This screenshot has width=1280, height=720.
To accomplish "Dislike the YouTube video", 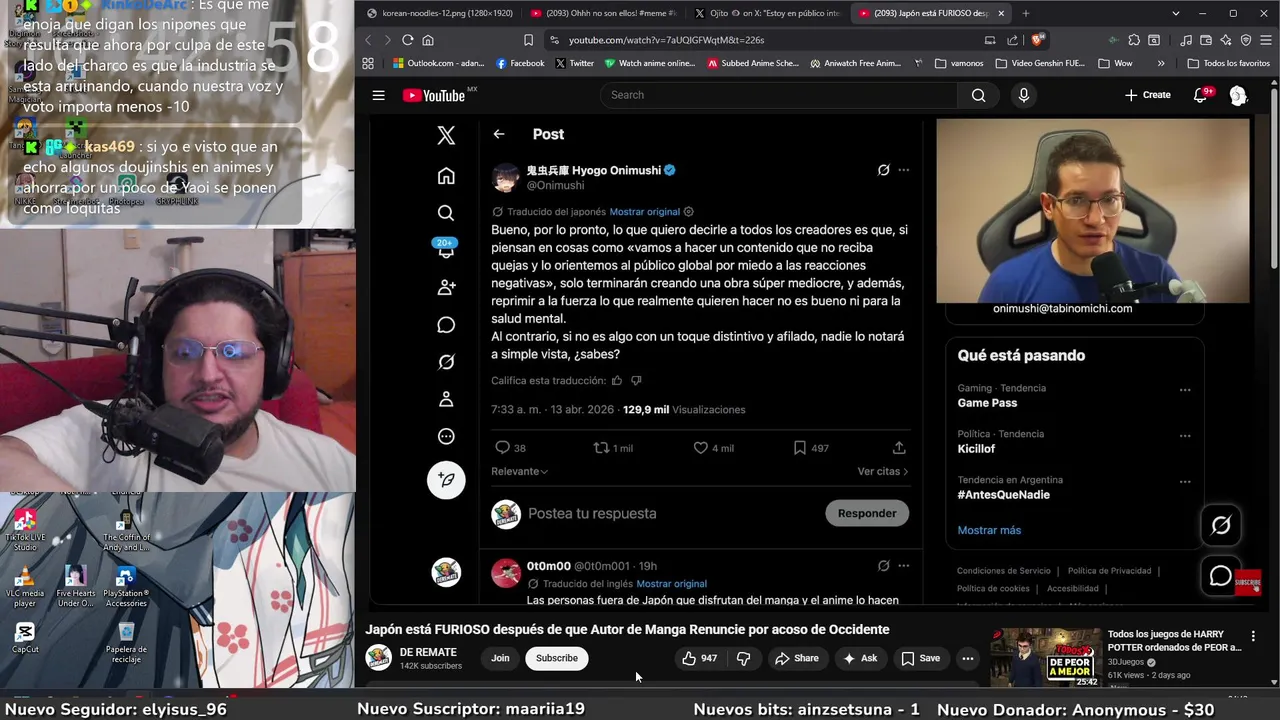I will click(743, 658).
